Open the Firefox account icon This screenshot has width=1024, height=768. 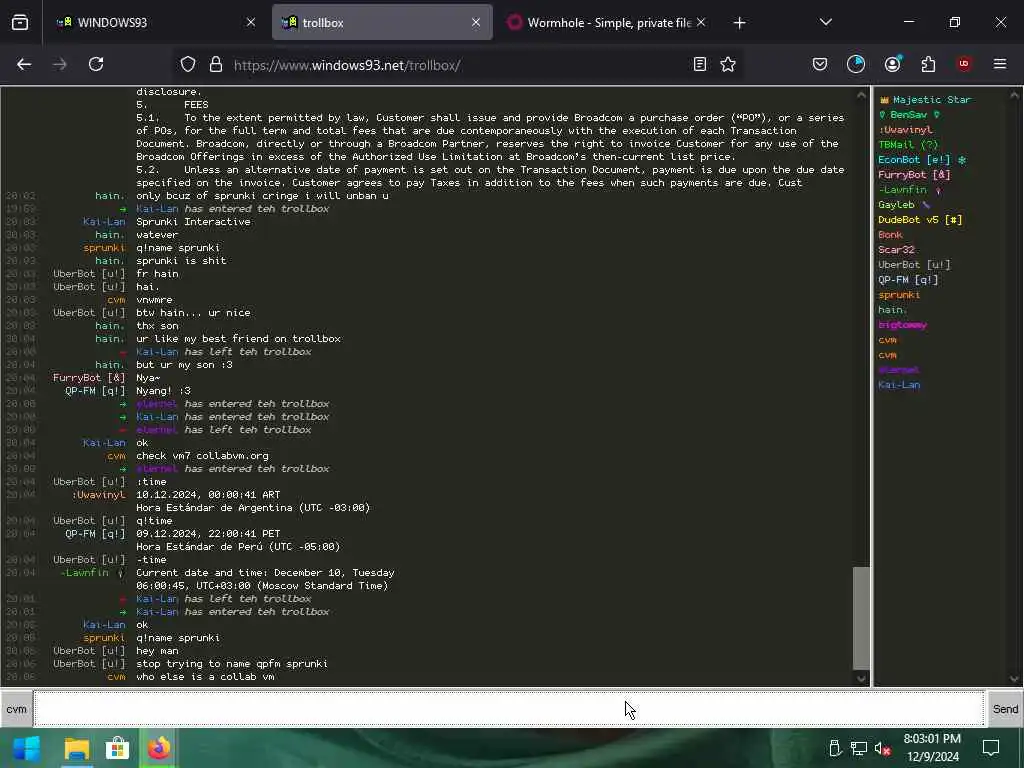point(892,64)
